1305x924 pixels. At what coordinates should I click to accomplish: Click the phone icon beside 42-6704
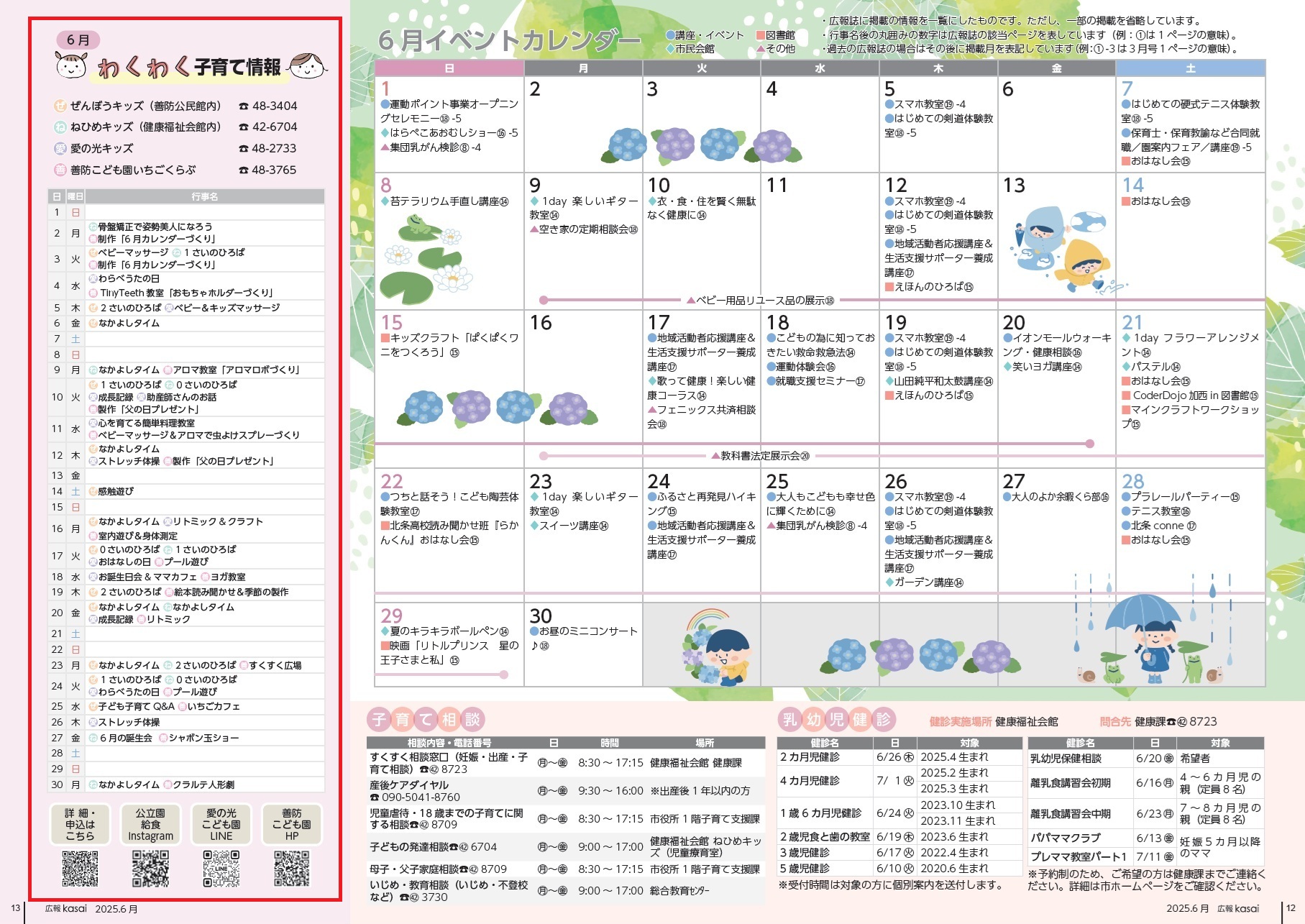coord(244,127)
